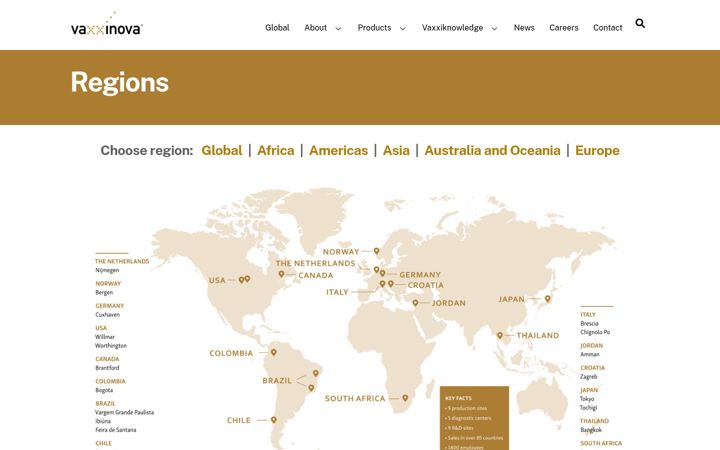
Task: Click the USA map label
Action: [x=217, y=280]
